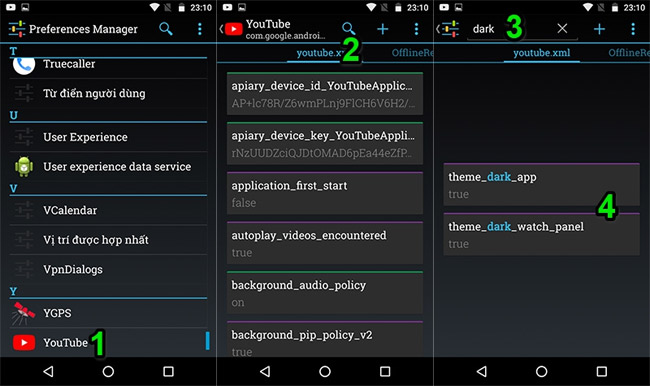
Task: Toggle theme_dark_app value
Action: click(541, 185)
